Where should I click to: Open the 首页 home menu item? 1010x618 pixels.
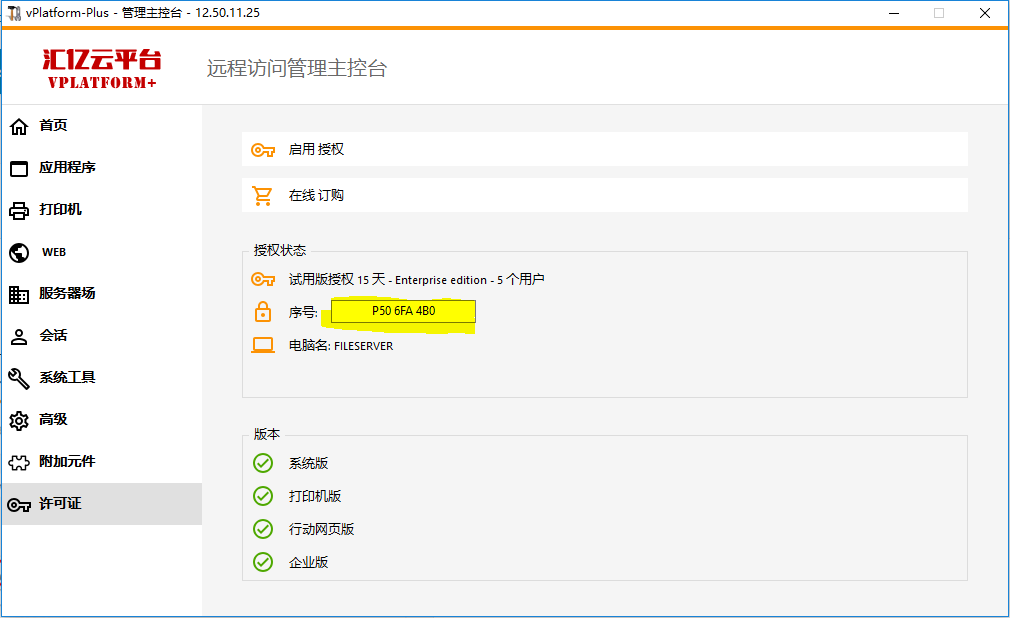(x=53, y=126)
